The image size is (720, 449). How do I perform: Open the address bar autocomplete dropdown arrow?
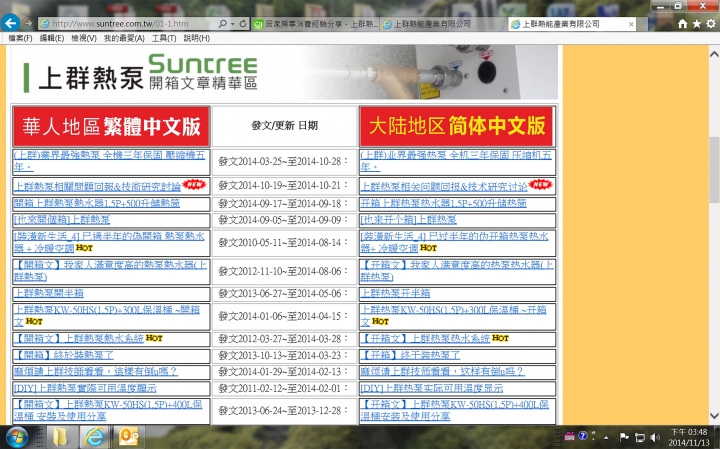[233, 23]
